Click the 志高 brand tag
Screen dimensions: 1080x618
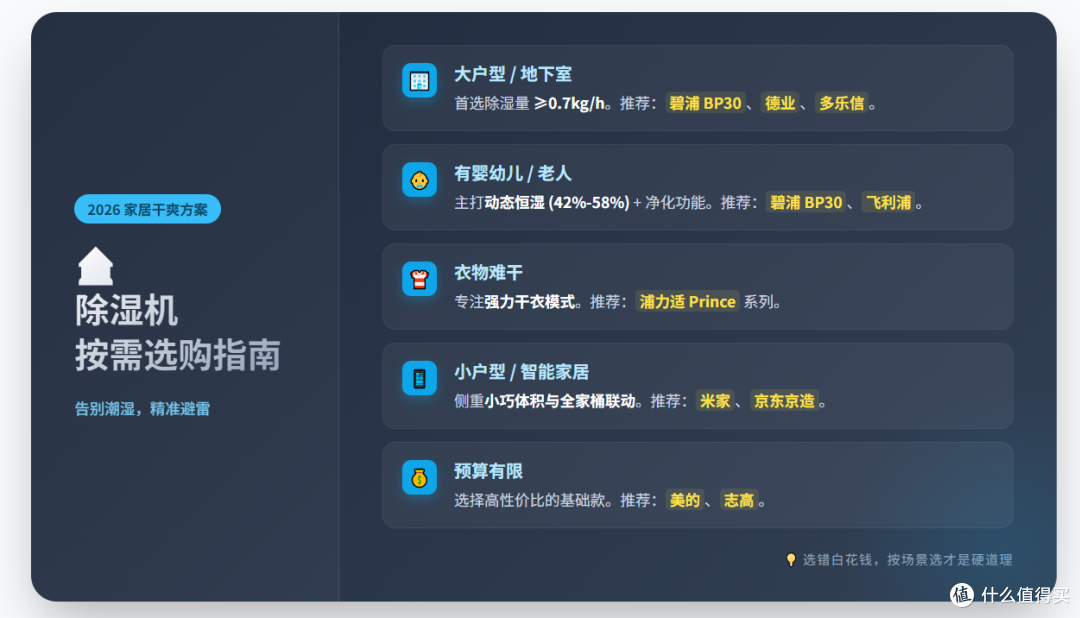click(x=738, y=500)
